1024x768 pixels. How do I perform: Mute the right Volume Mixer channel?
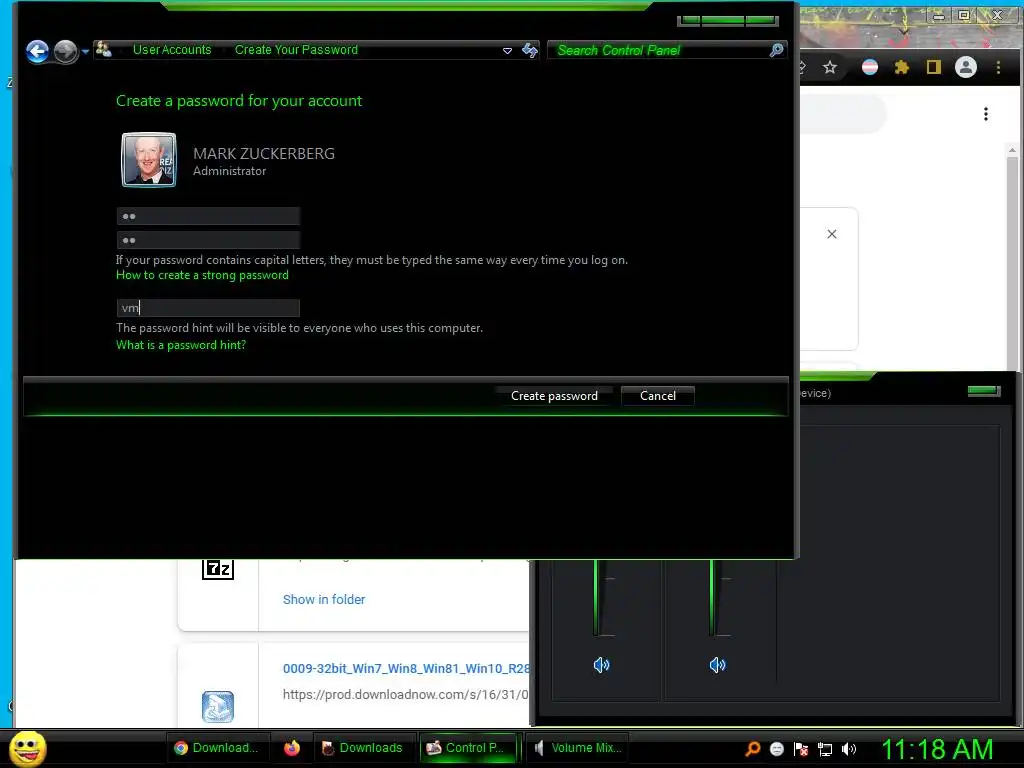[x=716, y=665]
